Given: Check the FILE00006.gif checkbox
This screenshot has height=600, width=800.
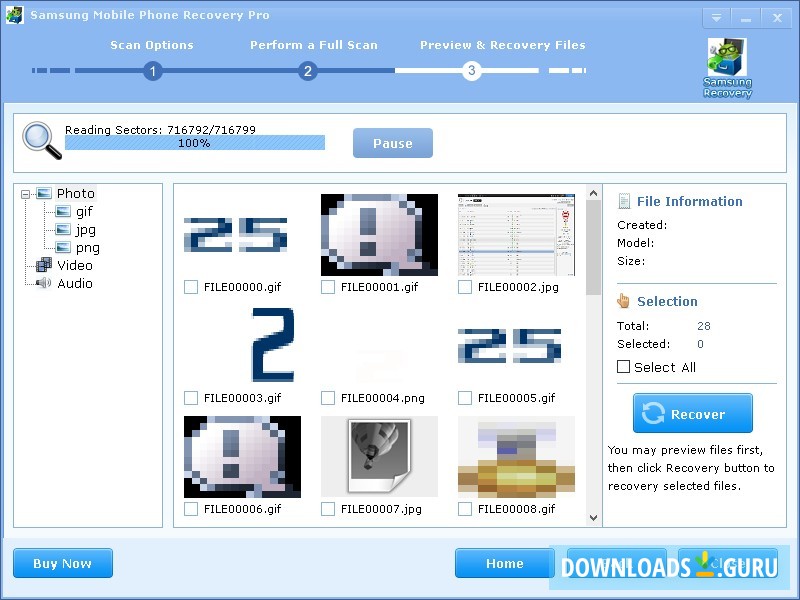Looking at the screenshot, I should (191, 509).
